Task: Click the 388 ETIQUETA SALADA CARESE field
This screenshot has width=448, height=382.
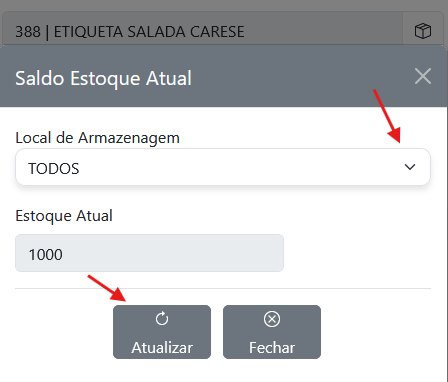Action: pyautogui.click(x=203, y=32)
